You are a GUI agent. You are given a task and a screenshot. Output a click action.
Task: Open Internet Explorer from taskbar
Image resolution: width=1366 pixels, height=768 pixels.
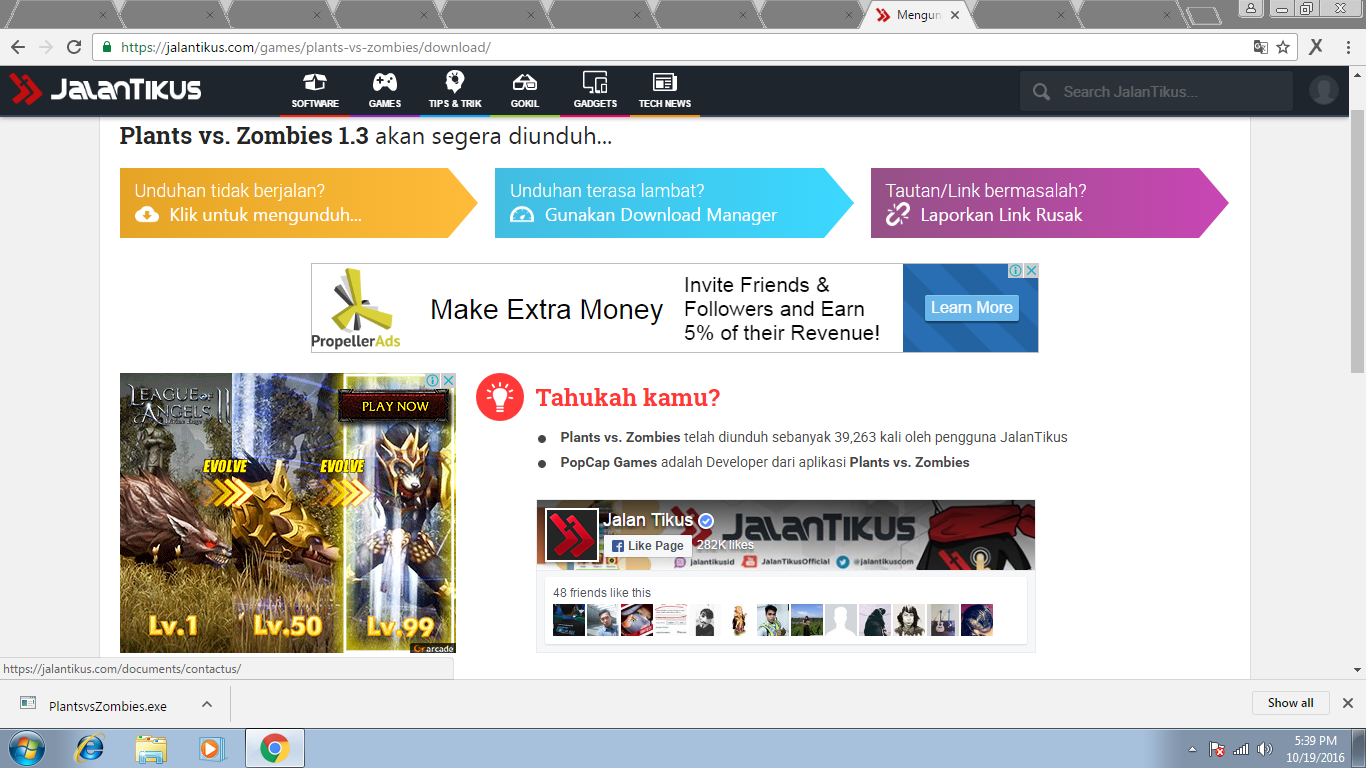[90, 748]
